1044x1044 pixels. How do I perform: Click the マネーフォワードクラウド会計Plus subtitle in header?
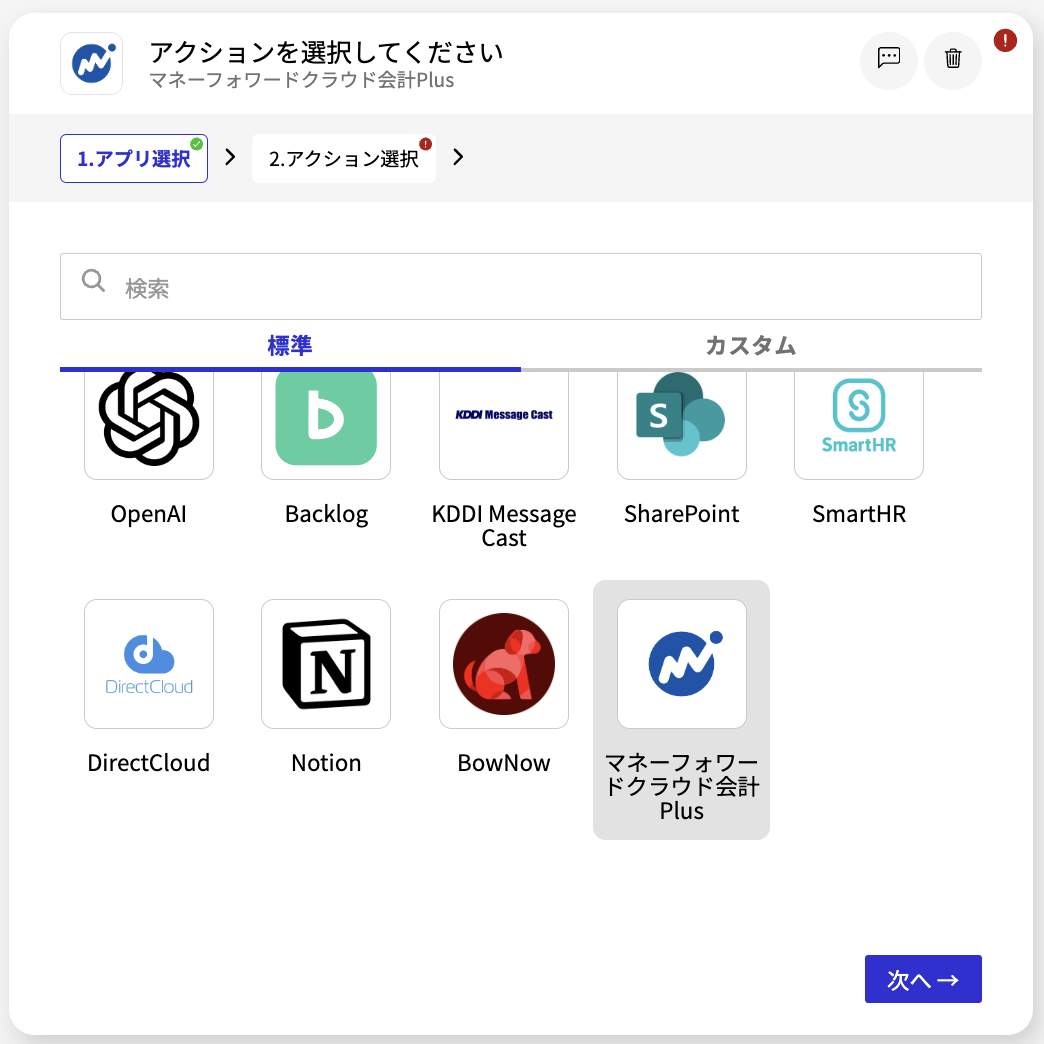[302, 80]
